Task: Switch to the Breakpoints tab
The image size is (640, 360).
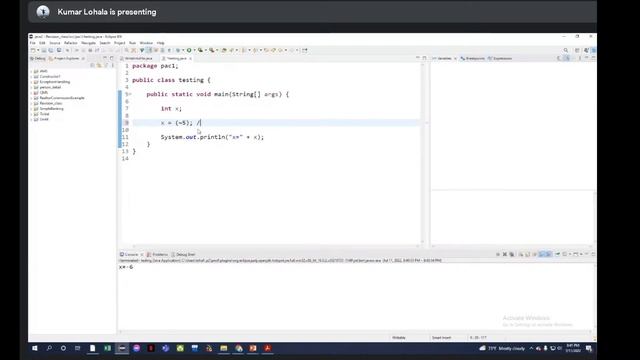Action: tap(472, 58)
